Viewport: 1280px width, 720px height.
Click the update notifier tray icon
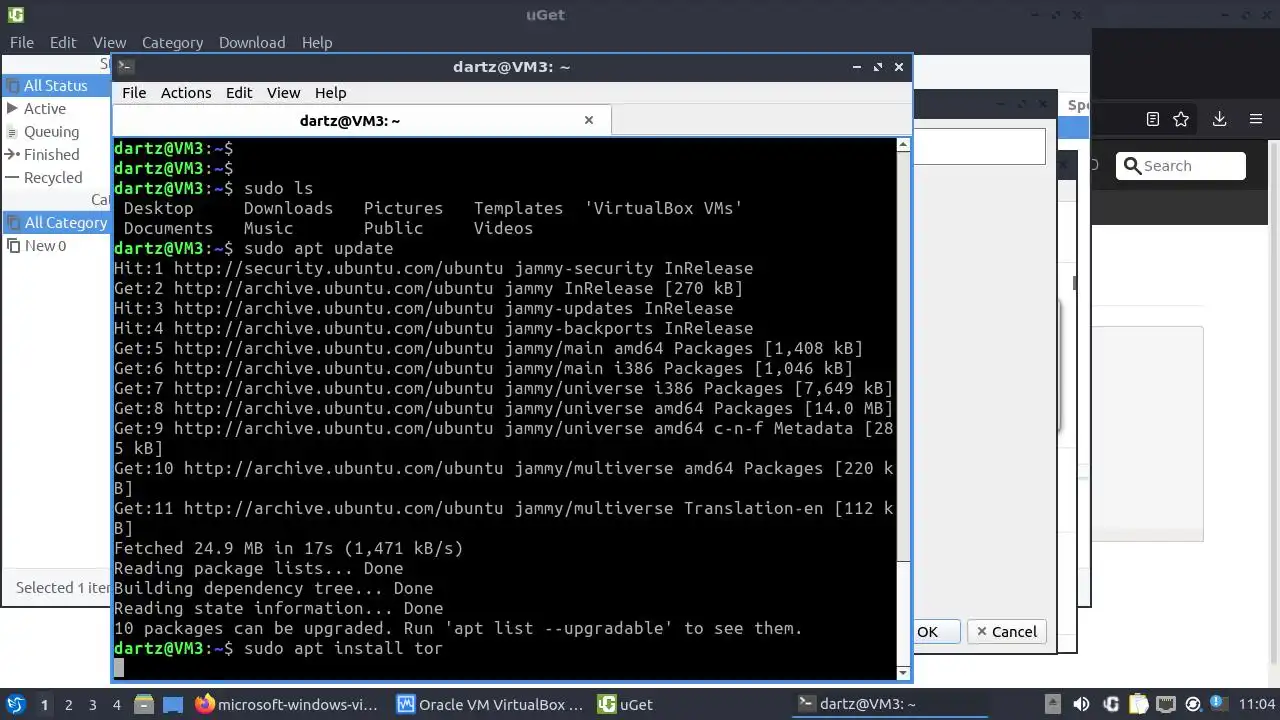coord(1192,704)
